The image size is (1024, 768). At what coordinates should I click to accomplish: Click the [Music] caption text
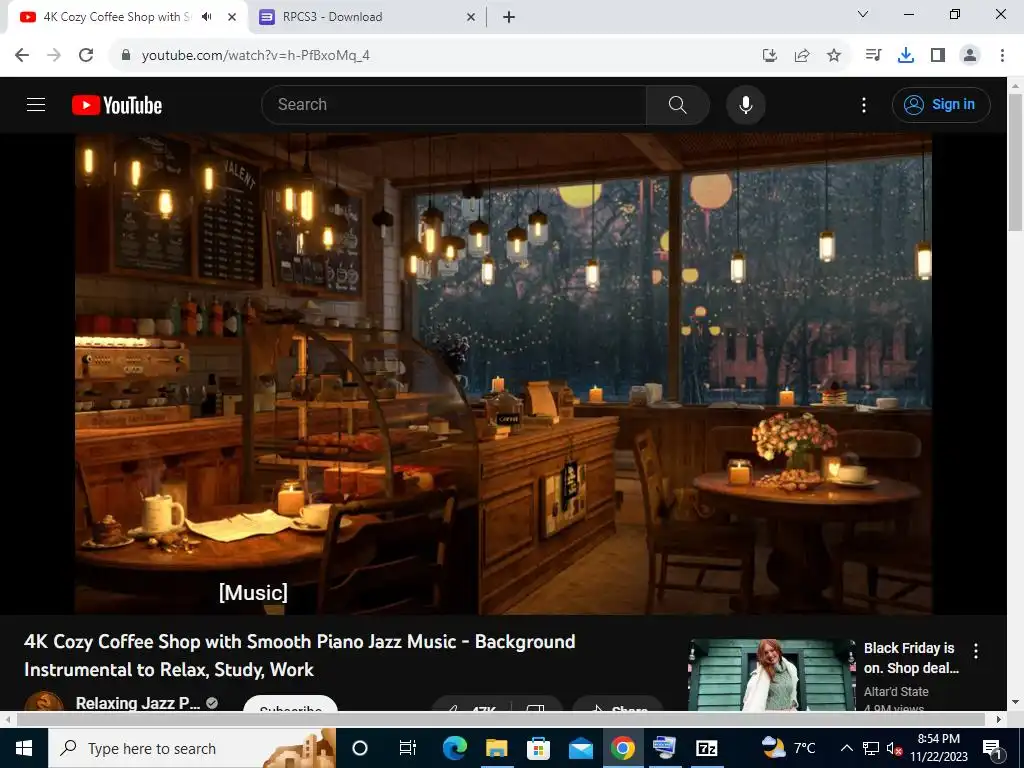[x=253, y=592]
